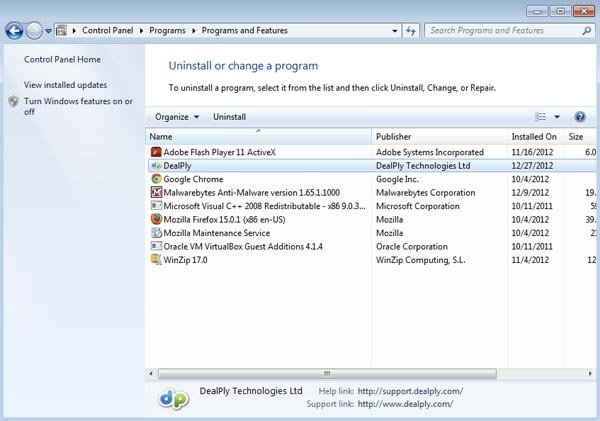Click the help question mark icon
The image size is (600, 421).
tap(580, 117)
